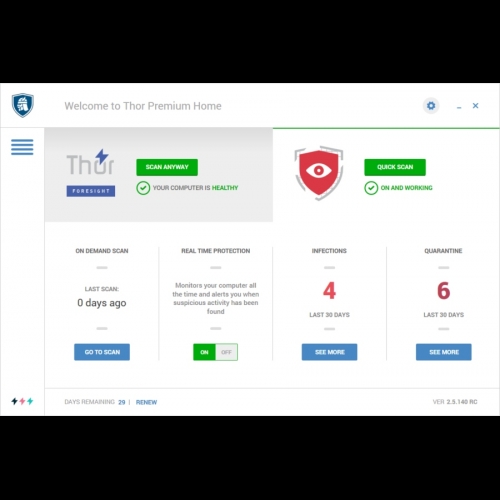Click the three lightning bolts icon
Viewport: 500px width, 500px height.
pyautogui.click(x=22, y=401)
